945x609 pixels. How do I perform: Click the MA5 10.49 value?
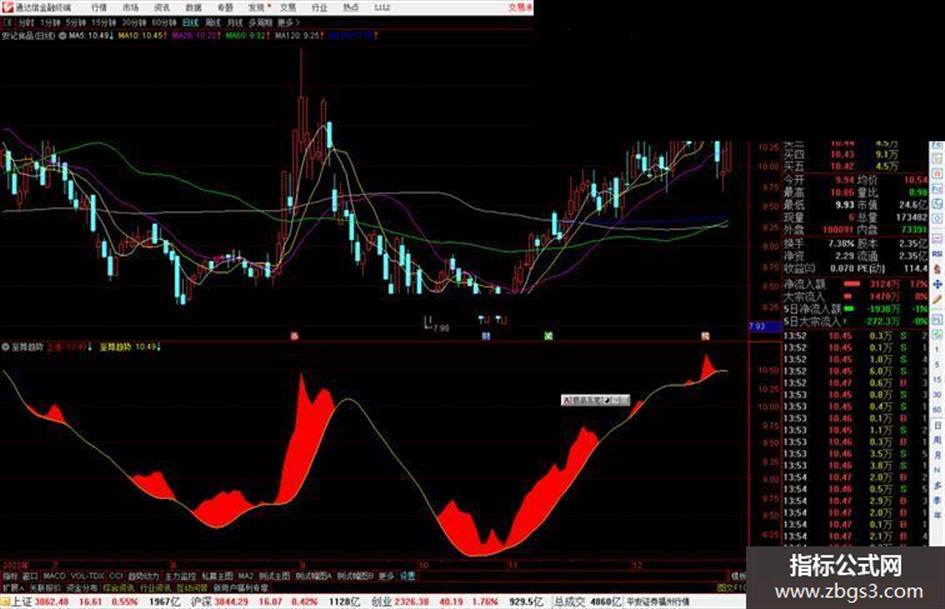(x=90, y=36)
